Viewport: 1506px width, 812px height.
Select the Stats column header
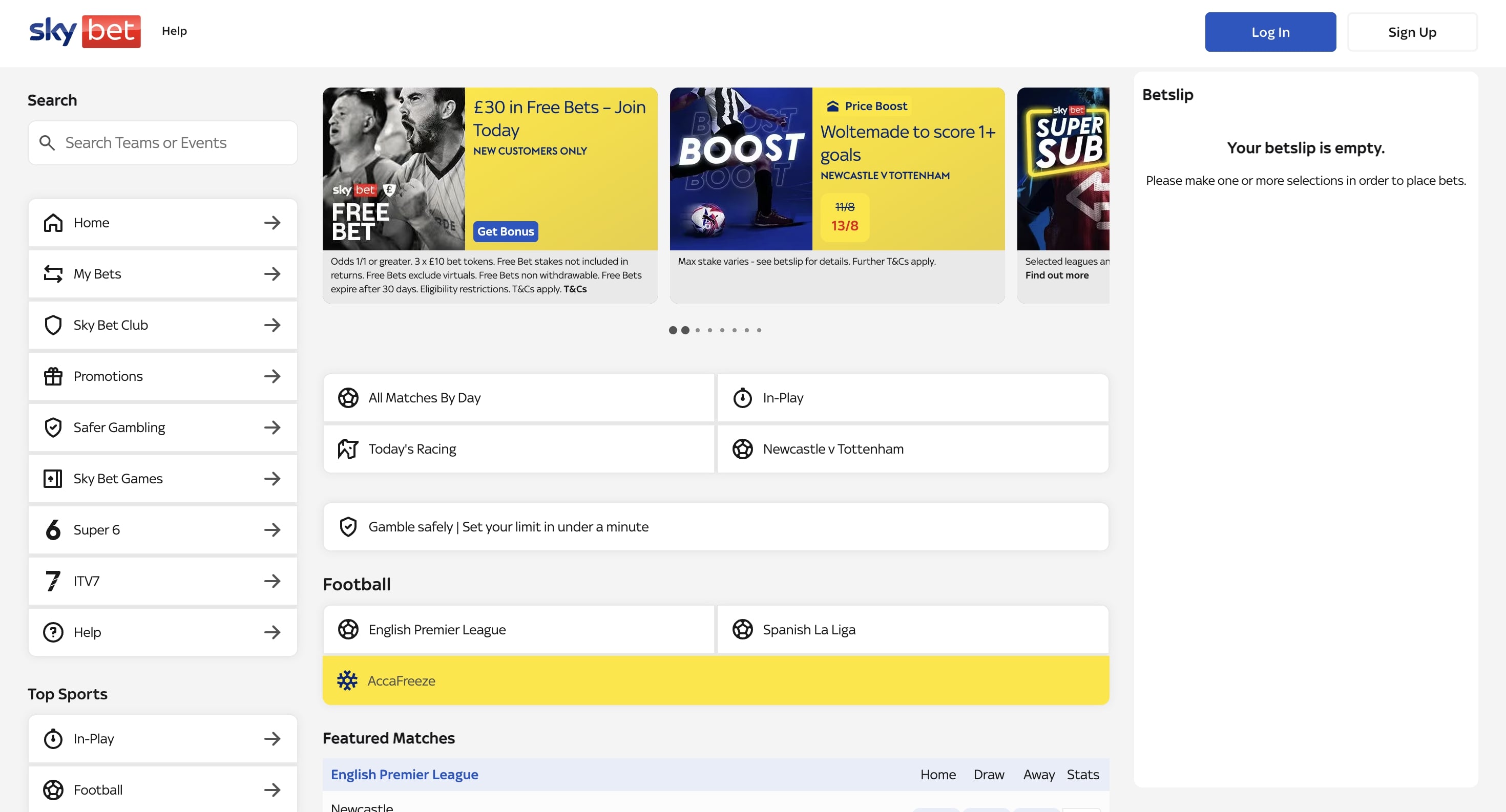(1082, 774)
